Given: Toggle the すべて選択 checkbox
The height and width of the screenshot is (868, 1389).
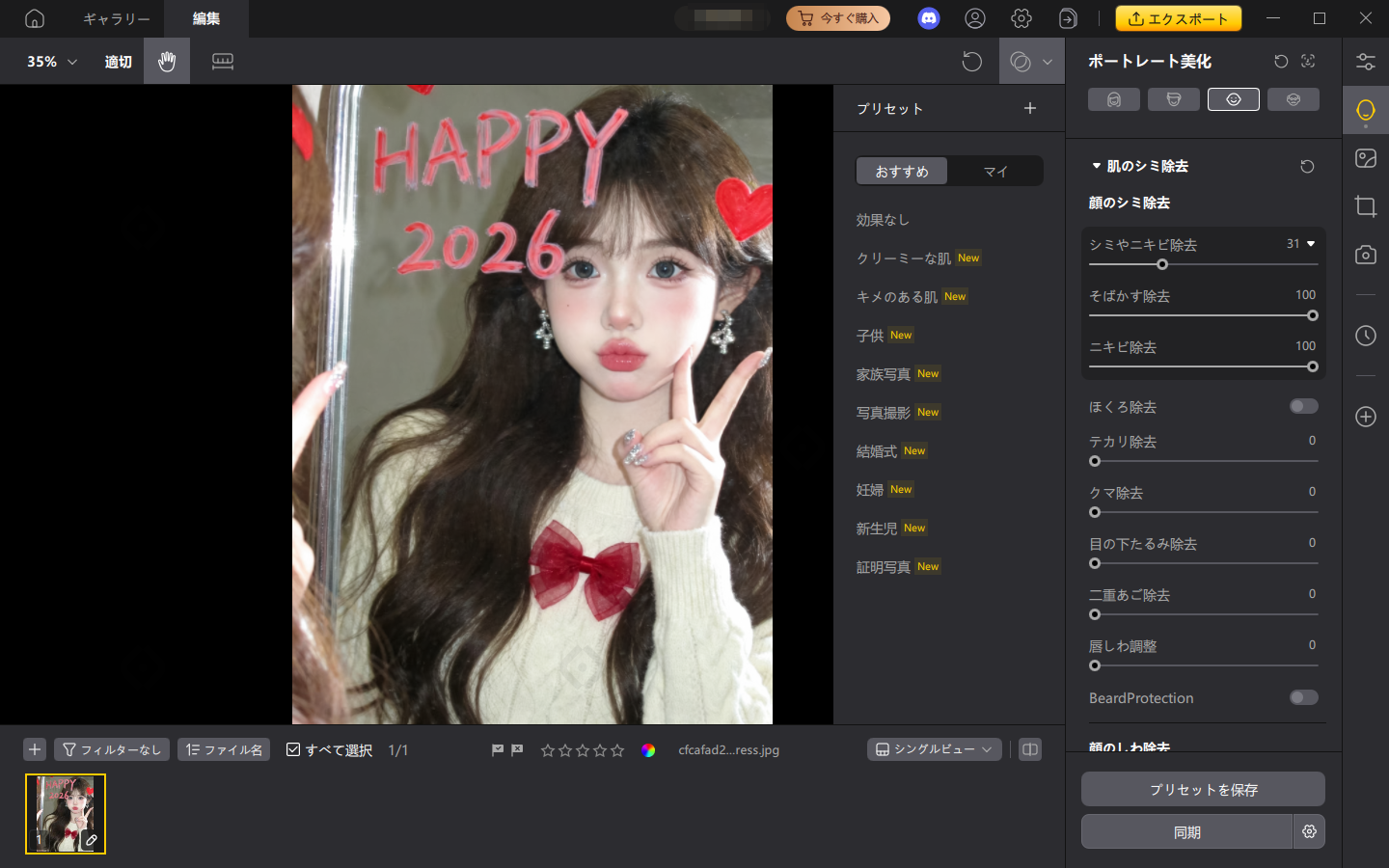Looking at the screenshot, I should tap(293, 749).
